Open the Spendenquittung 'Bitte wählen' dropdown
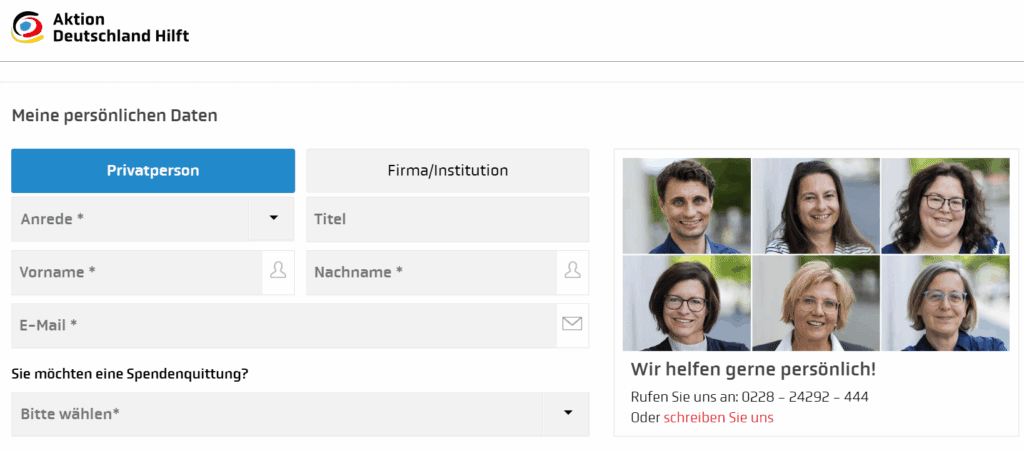 [x=567, y=413]
